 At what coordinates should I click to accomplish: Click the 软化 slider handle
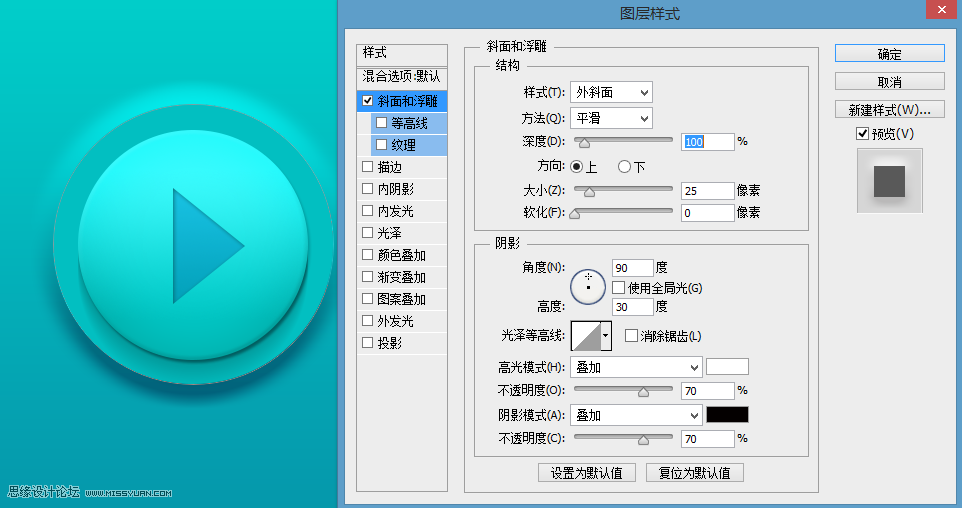[x=575, y=214]
